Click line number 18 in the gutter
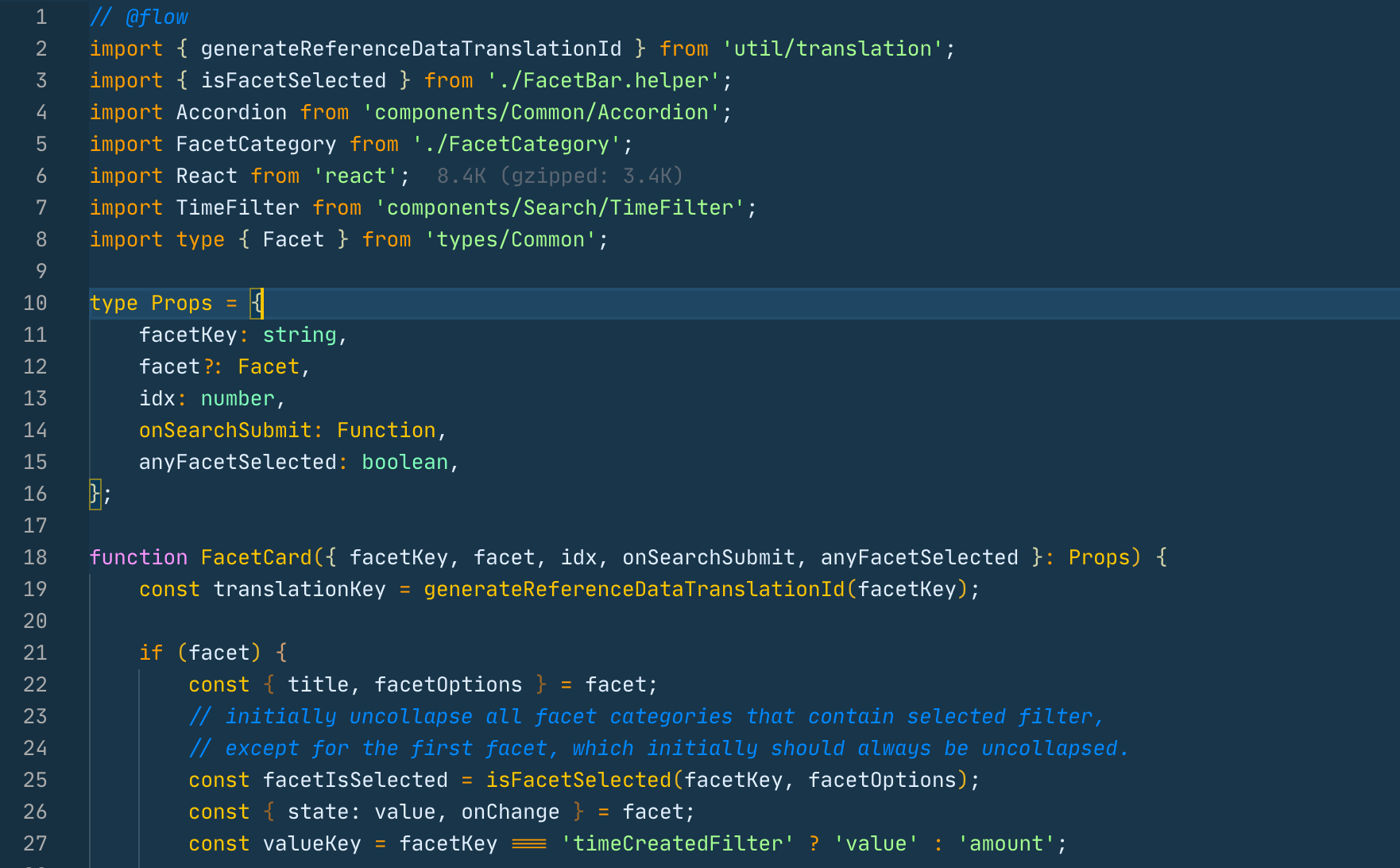 (35, 557)
